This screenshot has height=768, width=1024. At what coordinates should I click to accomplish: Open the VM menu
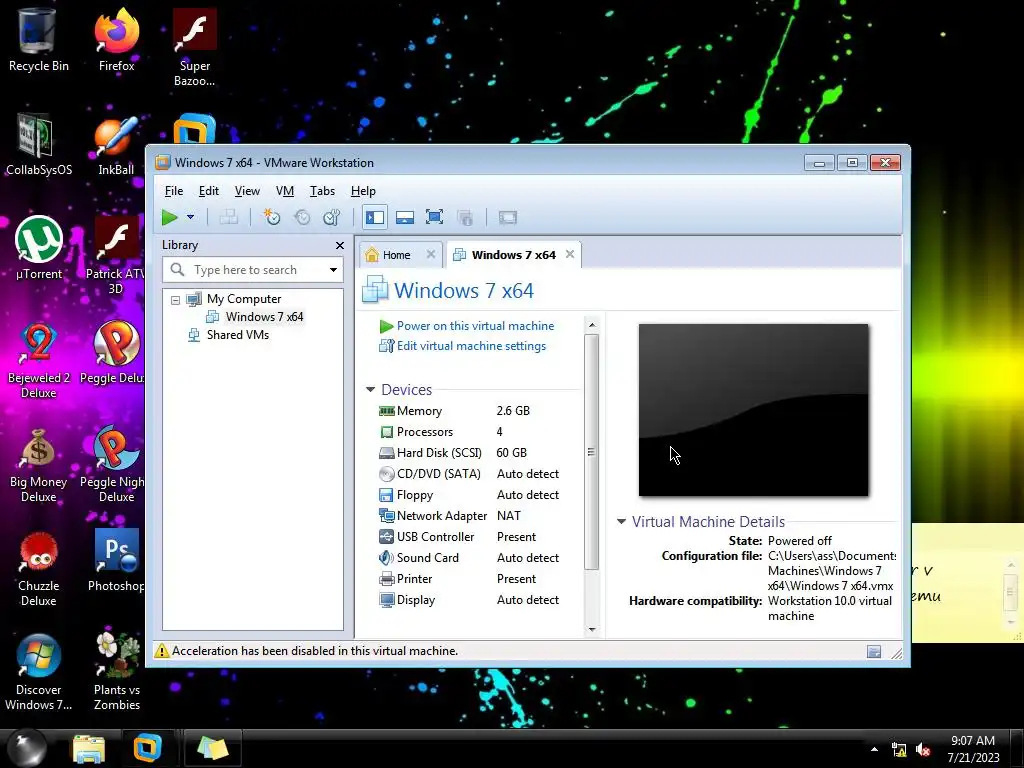click(285, 191)
